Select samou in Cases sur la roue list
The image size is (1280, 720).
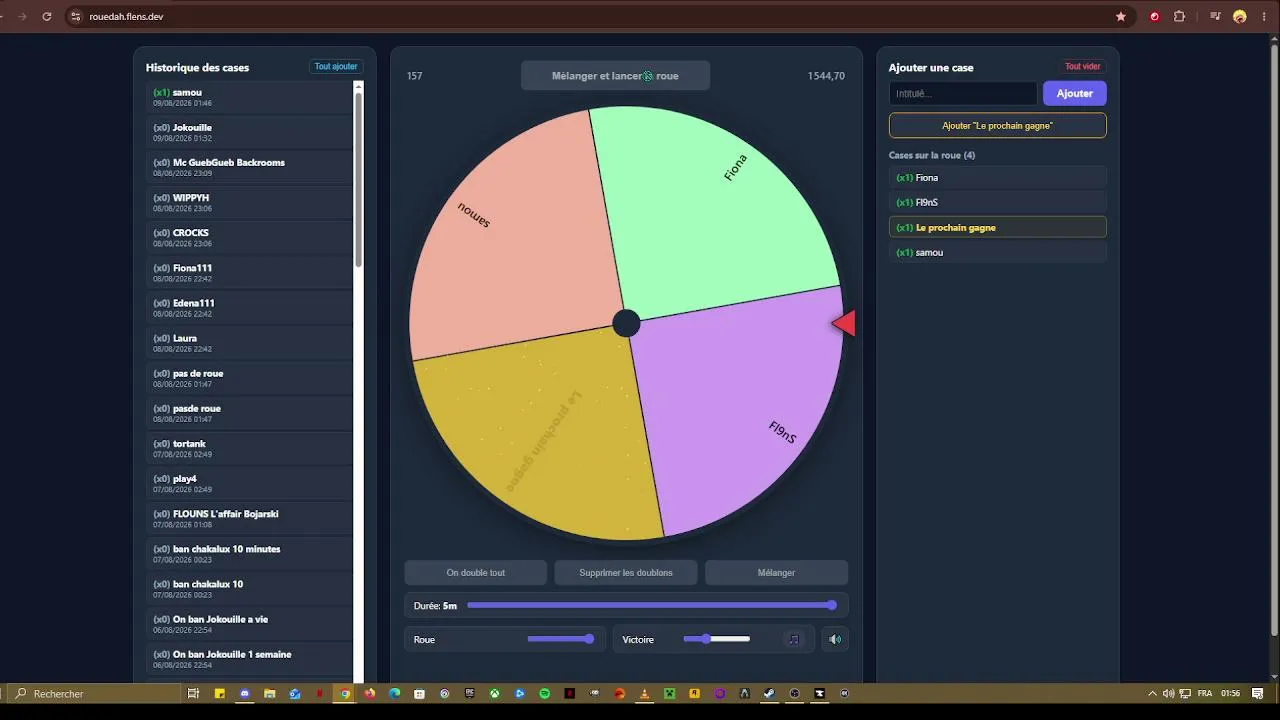[998, 253]
